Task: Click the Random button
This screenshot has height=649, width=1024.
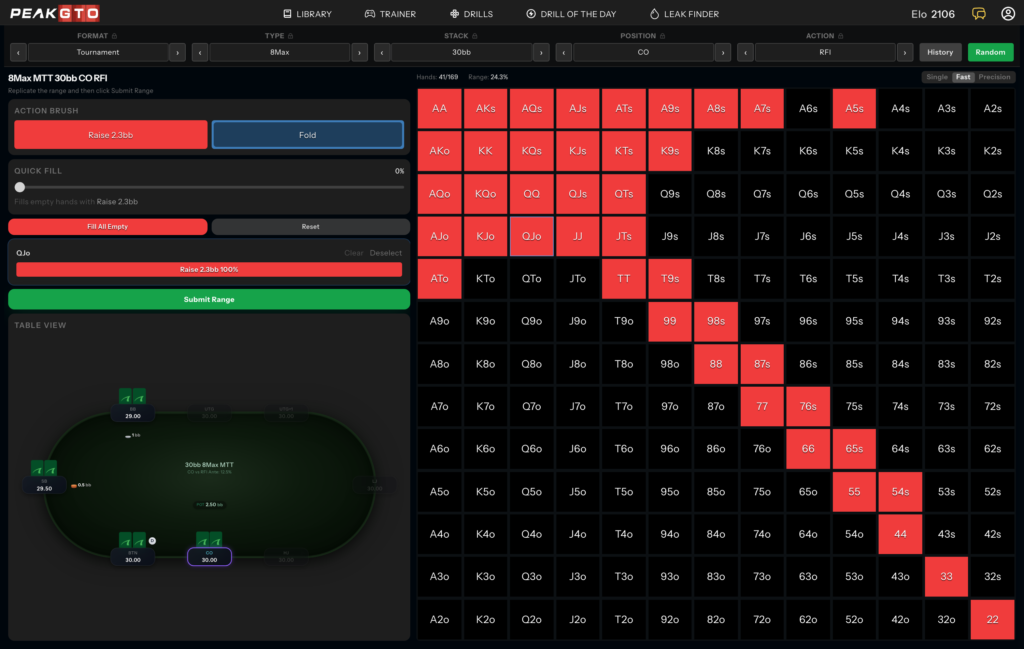Action: click(x=990, y=52)
